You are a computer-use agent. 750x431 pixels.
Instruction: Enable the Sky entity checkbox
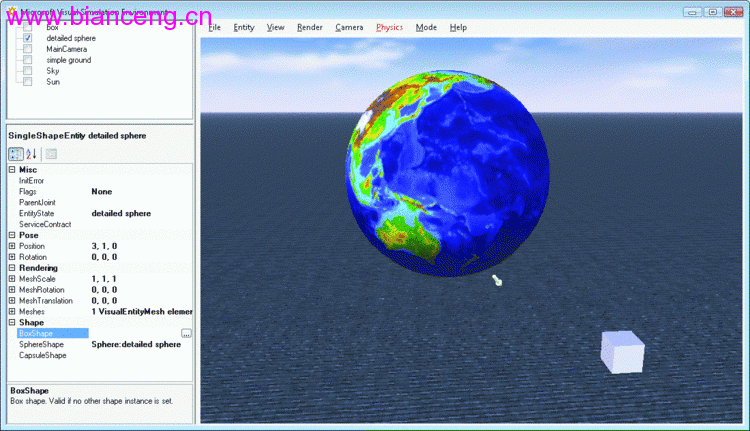click(x=28, y=71)
